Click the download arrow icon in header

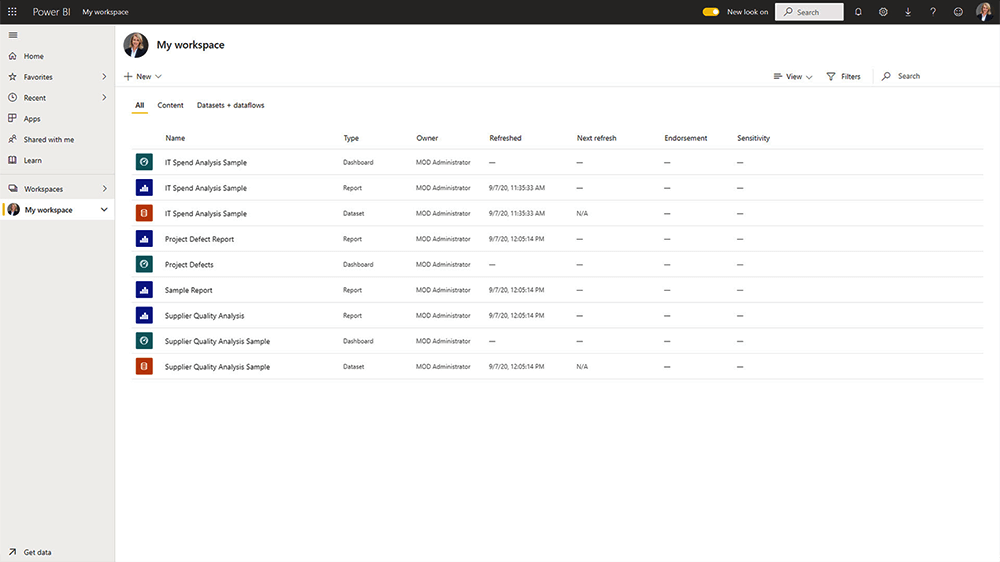click(908, 11)
